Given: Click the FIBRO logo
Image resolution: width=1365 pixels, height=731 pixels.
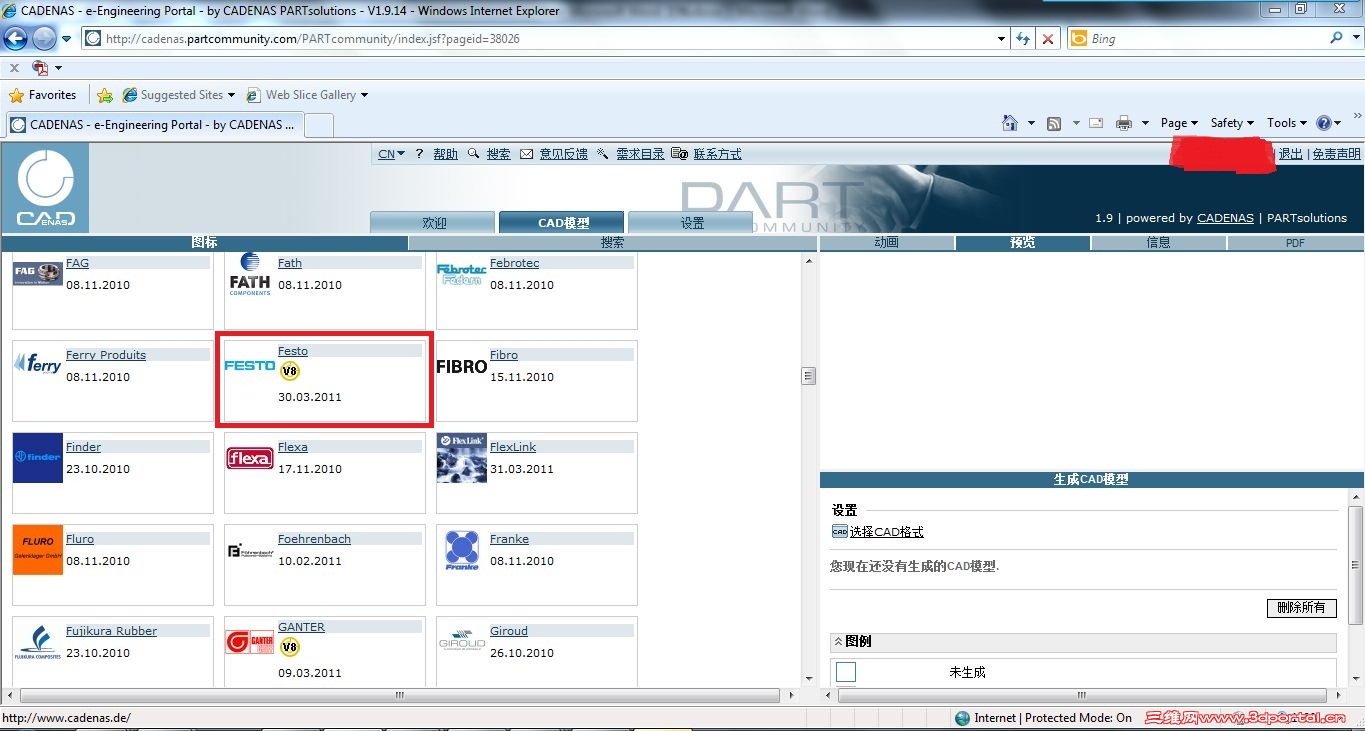Looking at the screenshot, I should [x=462, y=366].
